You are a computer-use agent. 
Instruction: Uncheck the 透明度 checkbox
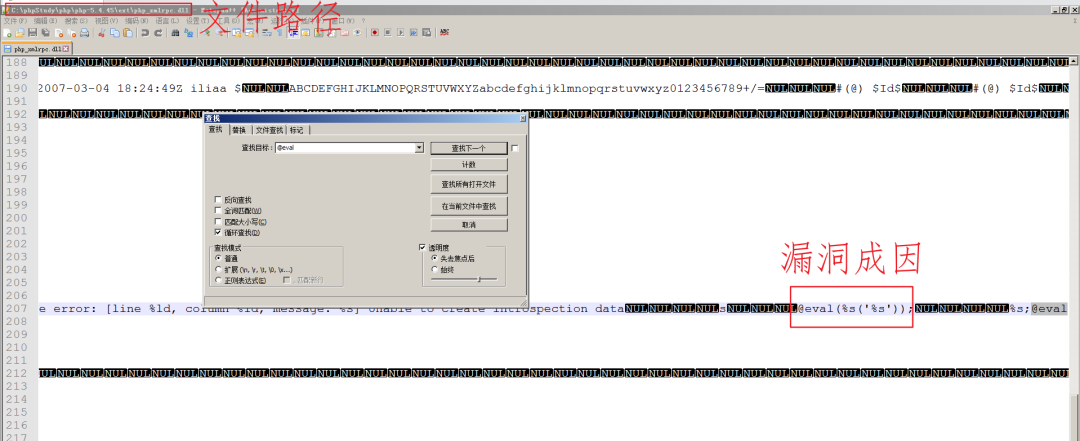tap(423, 247)
